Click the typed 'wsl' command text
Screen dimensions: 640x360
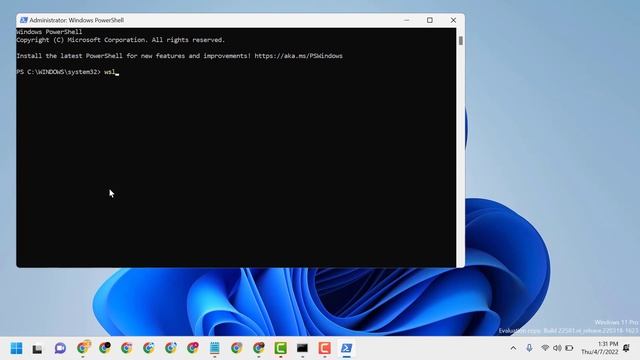point(109,72)
